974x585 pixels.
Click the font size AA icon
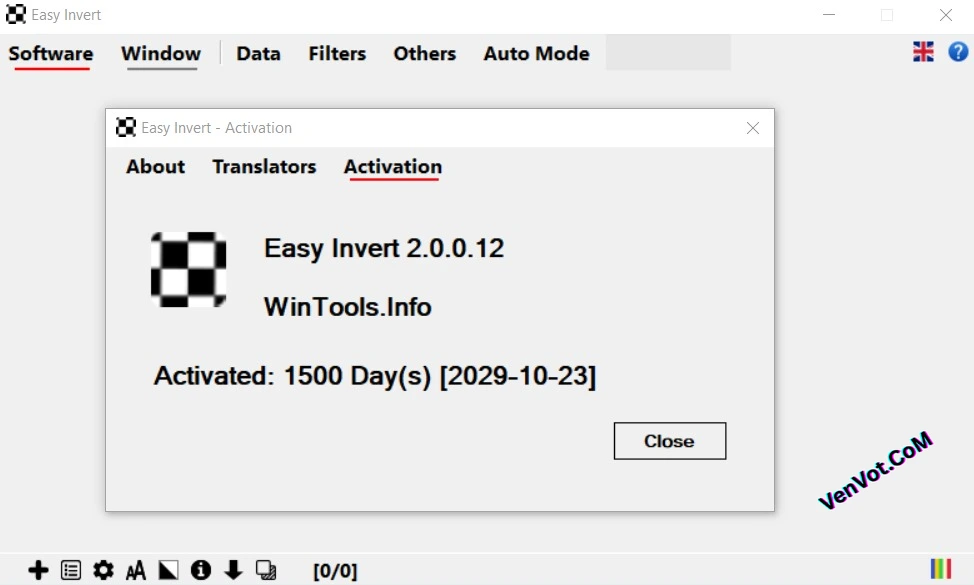coord(136,570)
